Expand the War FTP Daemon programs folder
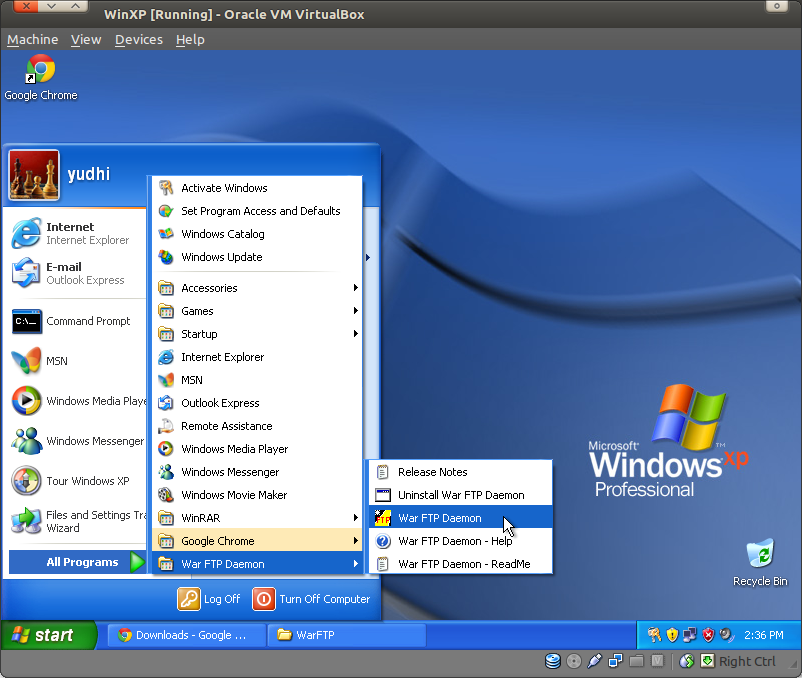Image resolution: width=802 pixels, height=678 pixels. 257,564
